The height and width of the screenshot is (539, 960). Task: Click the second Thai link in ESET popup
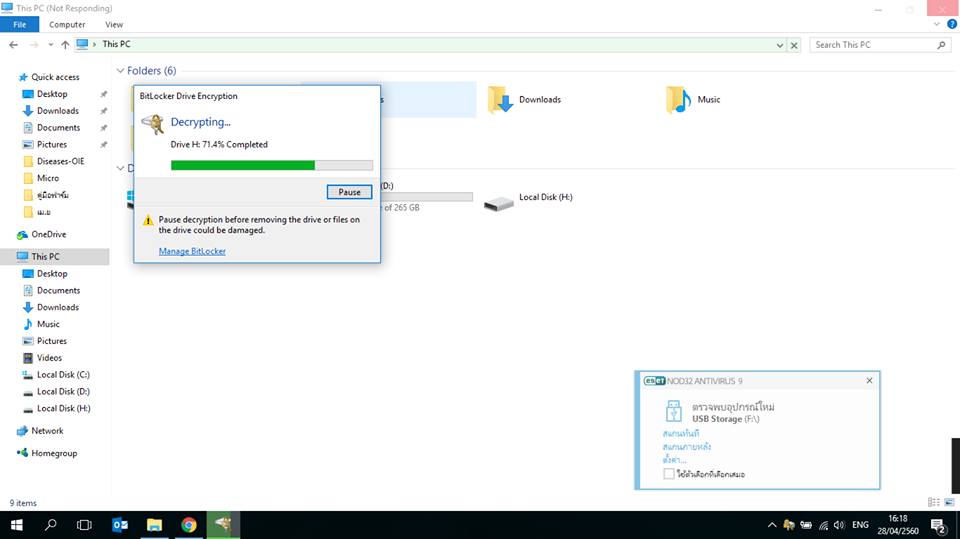point(687,447)
